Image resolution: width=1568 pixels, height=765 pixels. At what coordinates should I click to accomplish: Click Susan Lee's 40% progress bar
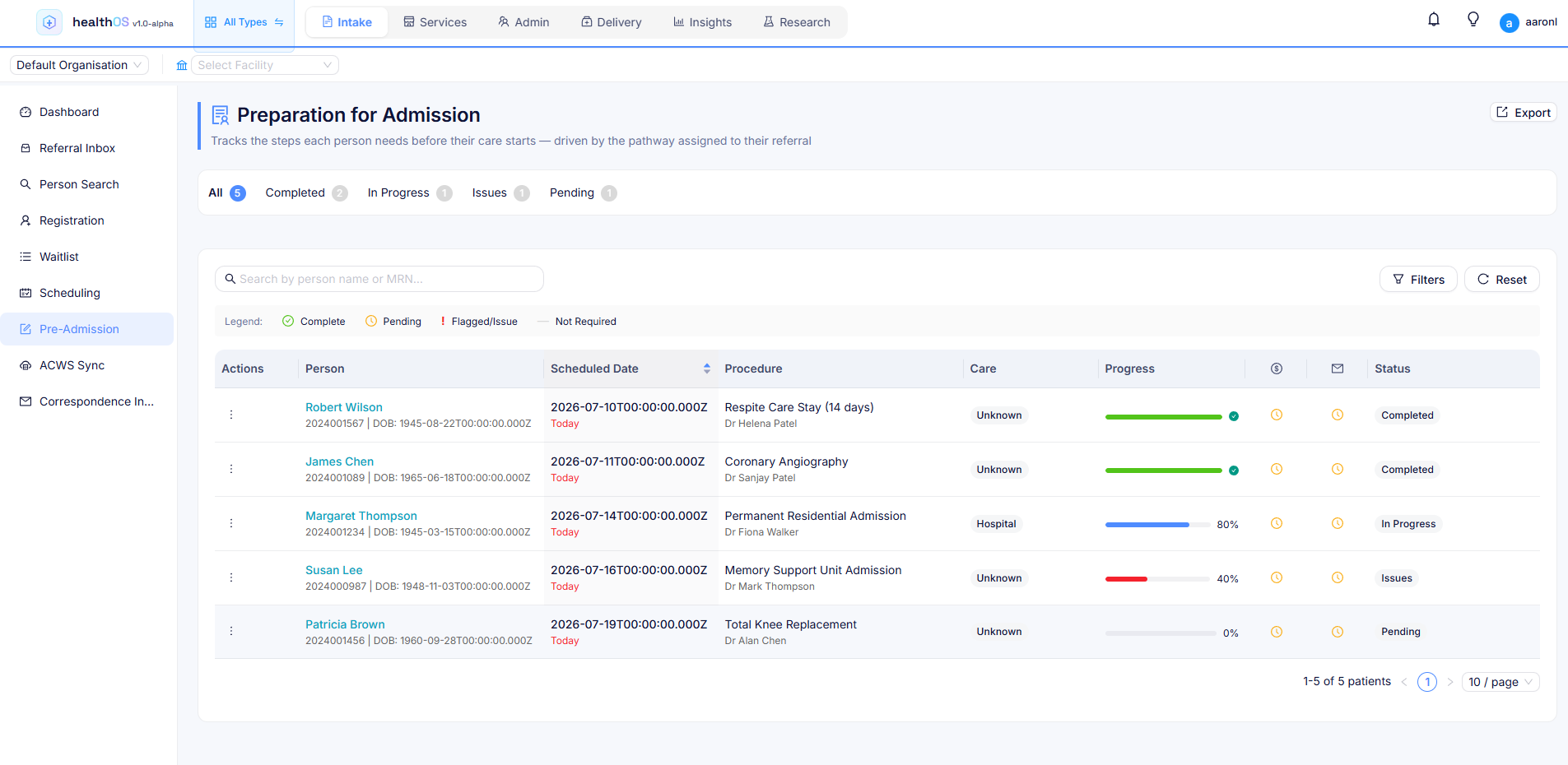click(x=1157, y=579)
